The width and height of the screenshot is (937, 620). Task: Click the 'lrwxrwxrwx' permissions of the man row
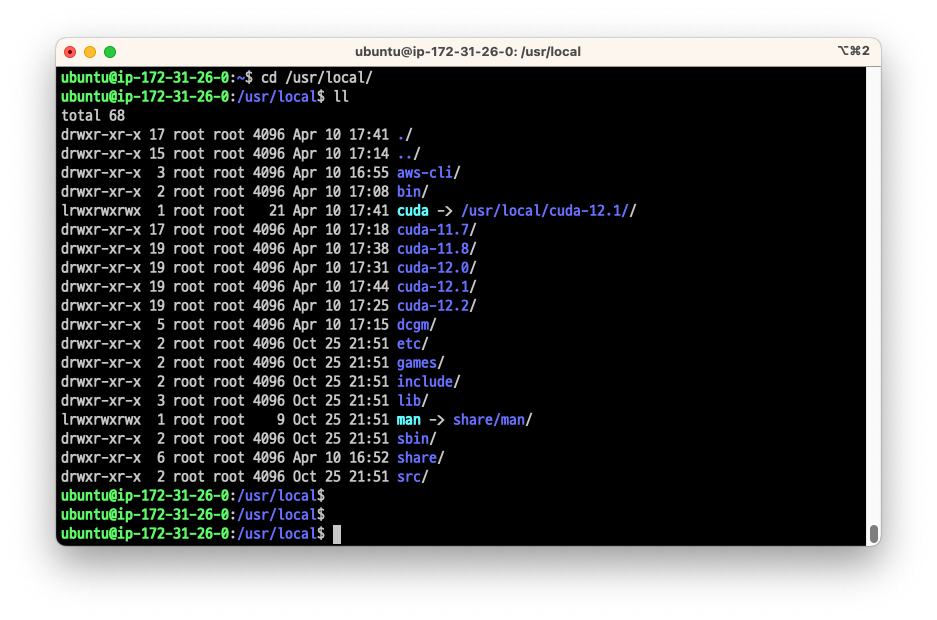pos(101,420)
